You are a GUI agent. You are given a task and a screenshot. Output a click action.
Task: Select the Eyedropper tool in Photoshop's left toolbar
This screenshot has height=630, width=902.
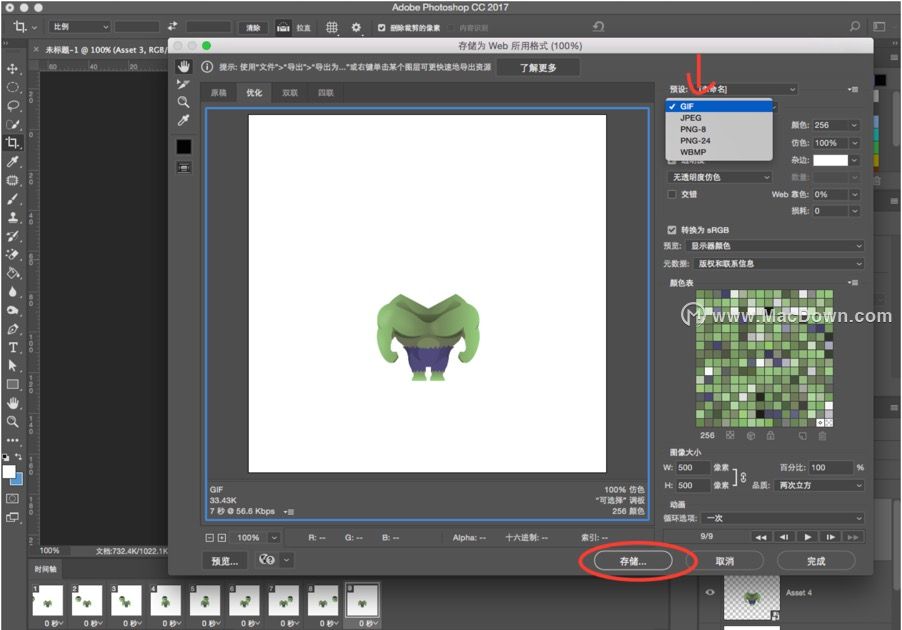[x=12, y=162]
